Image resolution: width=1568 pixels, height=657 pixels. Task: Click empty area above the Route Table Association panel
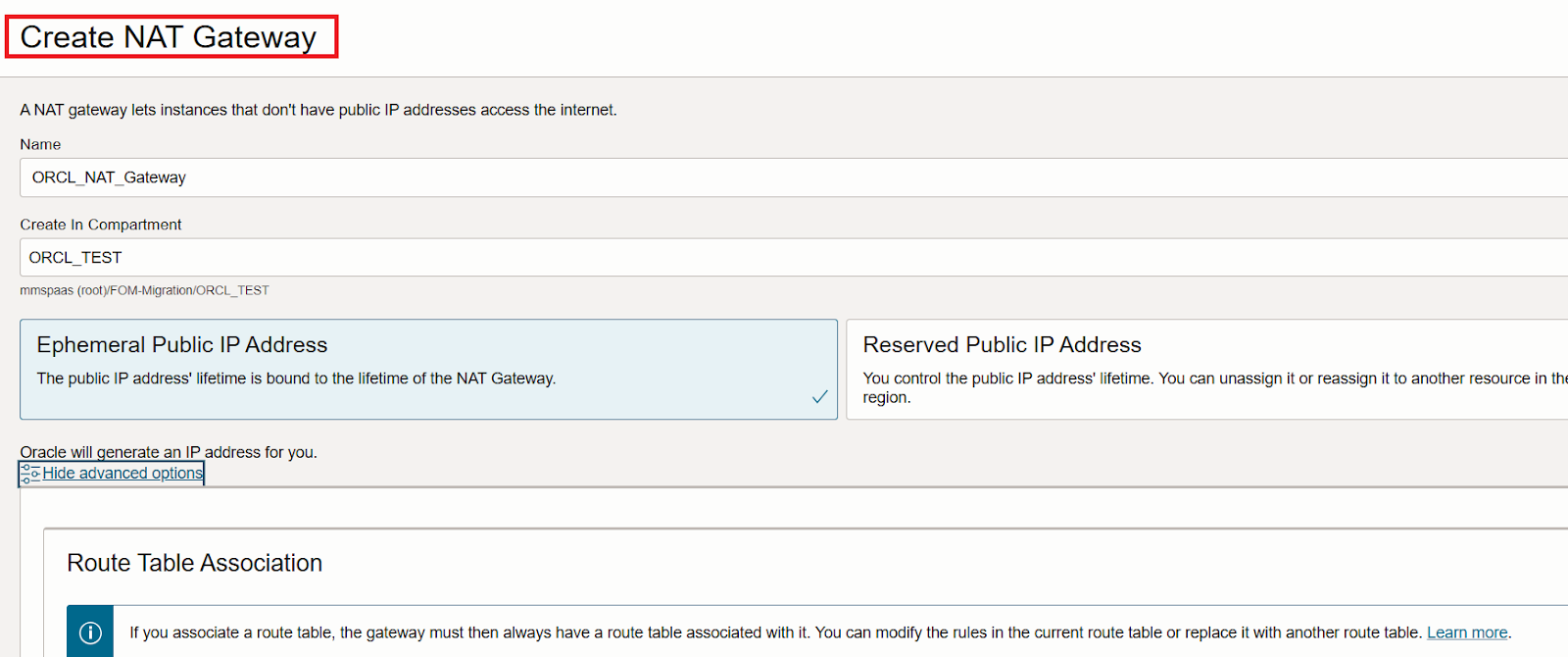pos(784,508)
